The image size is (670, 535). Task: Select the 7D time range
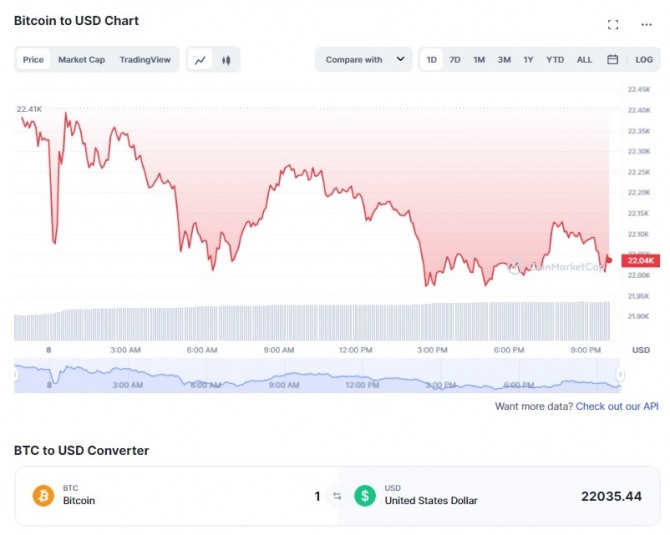pyautogui.click(x=455, y=60)
